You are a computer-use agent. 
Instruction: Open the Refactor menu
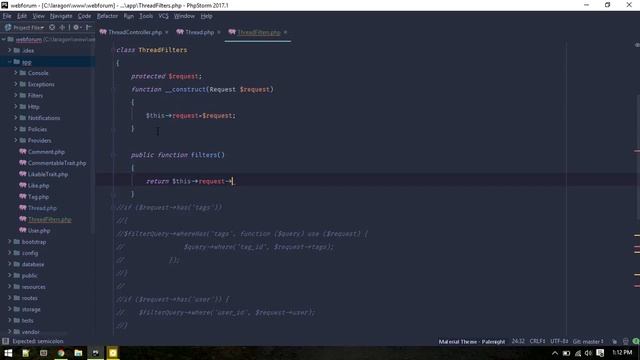[x=107, y=16]
